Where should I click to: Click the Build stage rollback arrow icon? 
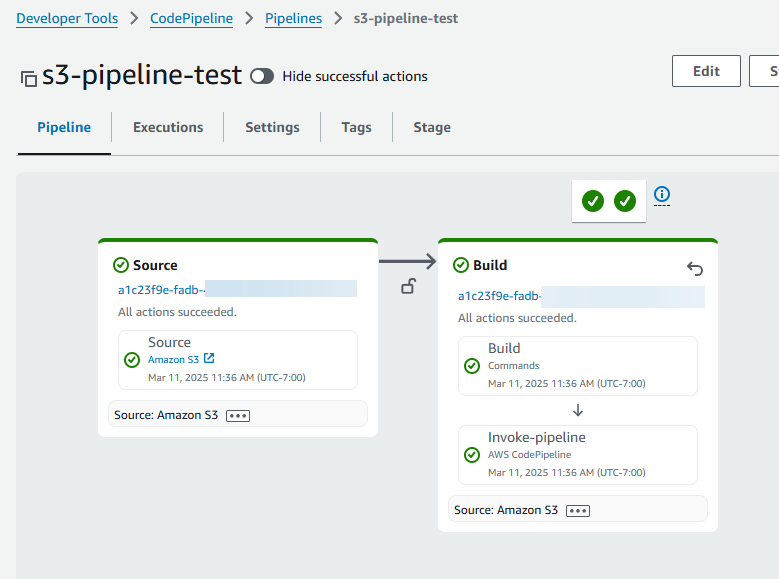(x=695, y=268)
